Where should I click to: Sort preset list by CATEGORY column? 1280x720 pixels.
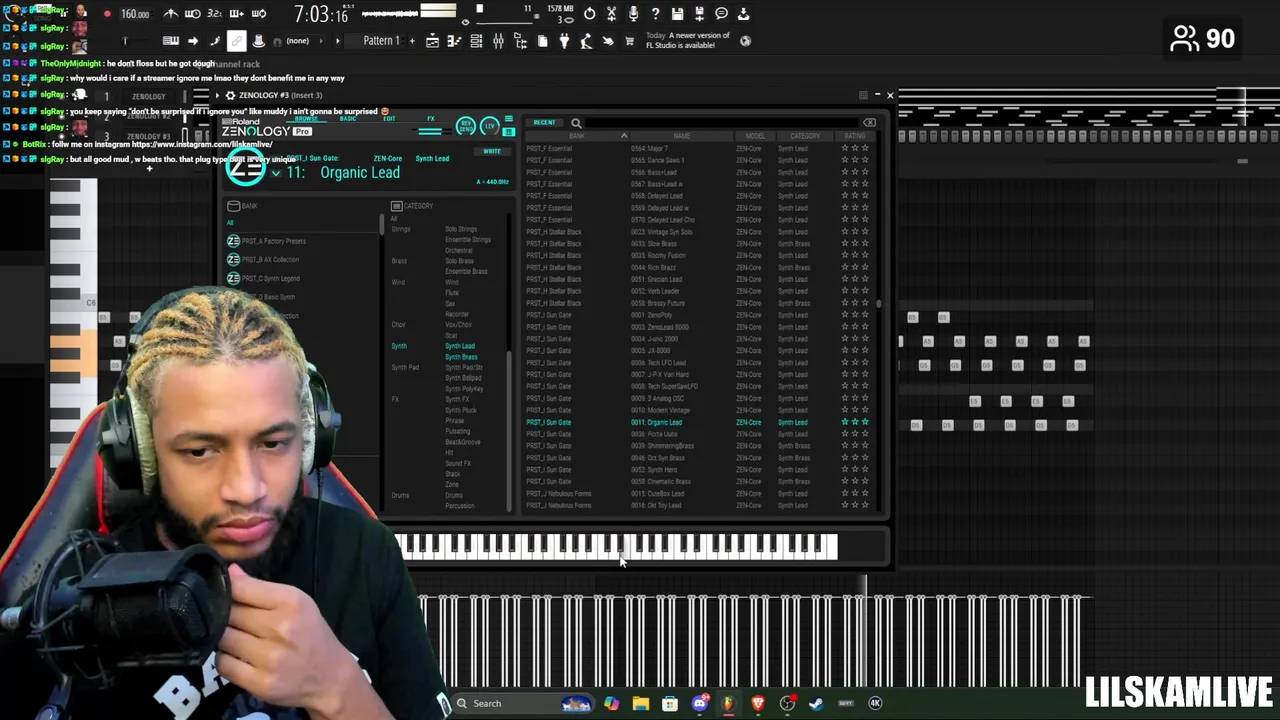coord(805,136)
